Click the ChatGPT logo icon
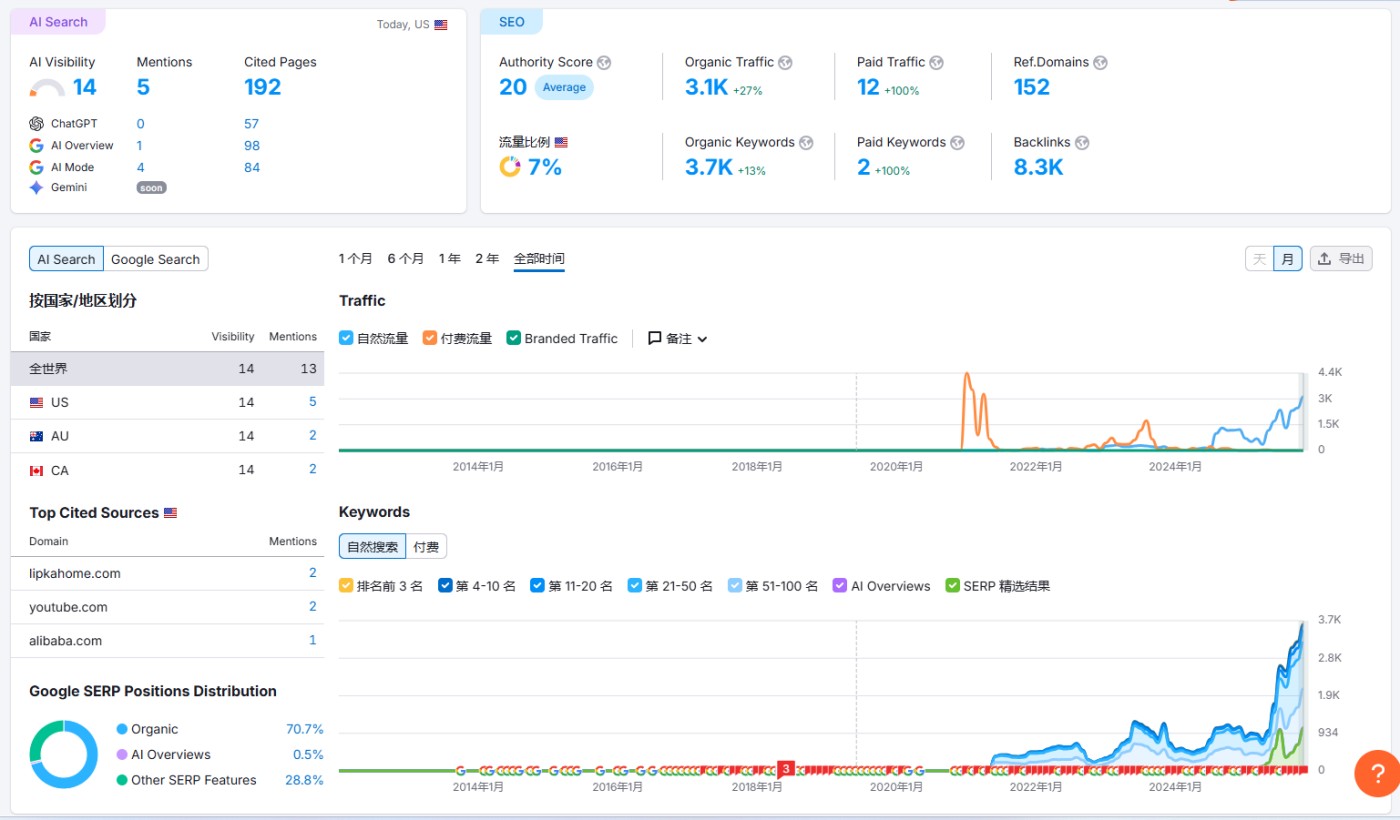The width and height of the screenshot is (1400, 820). coord(37,124)
